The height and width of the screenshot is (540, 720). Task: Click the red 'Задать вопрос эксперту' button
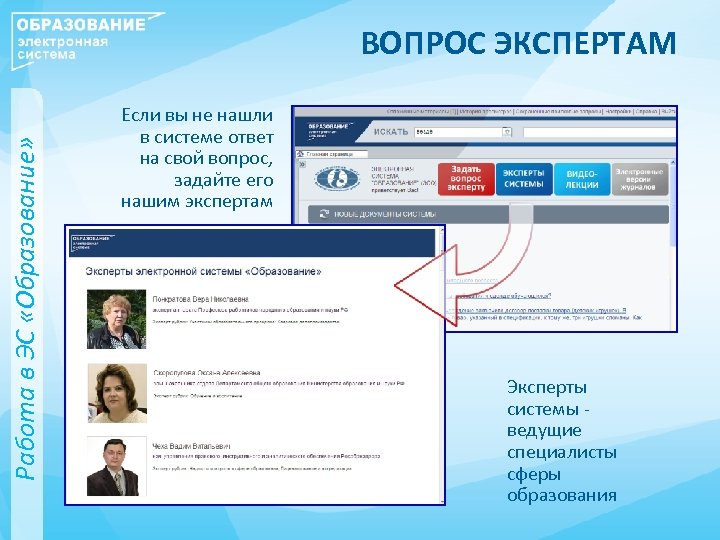[466, 179]
